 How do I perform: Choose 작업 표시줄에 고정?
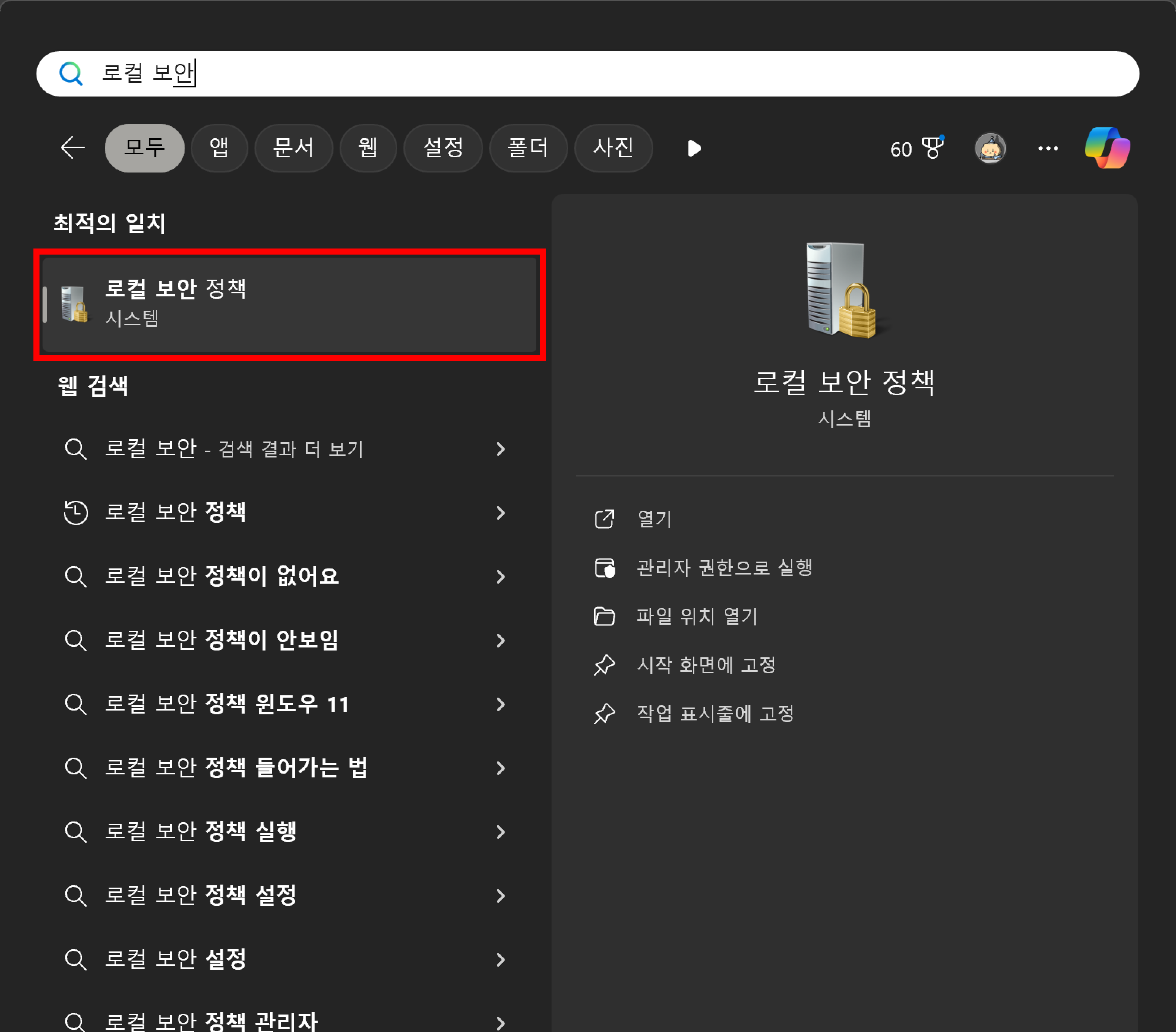pos(716,714)
